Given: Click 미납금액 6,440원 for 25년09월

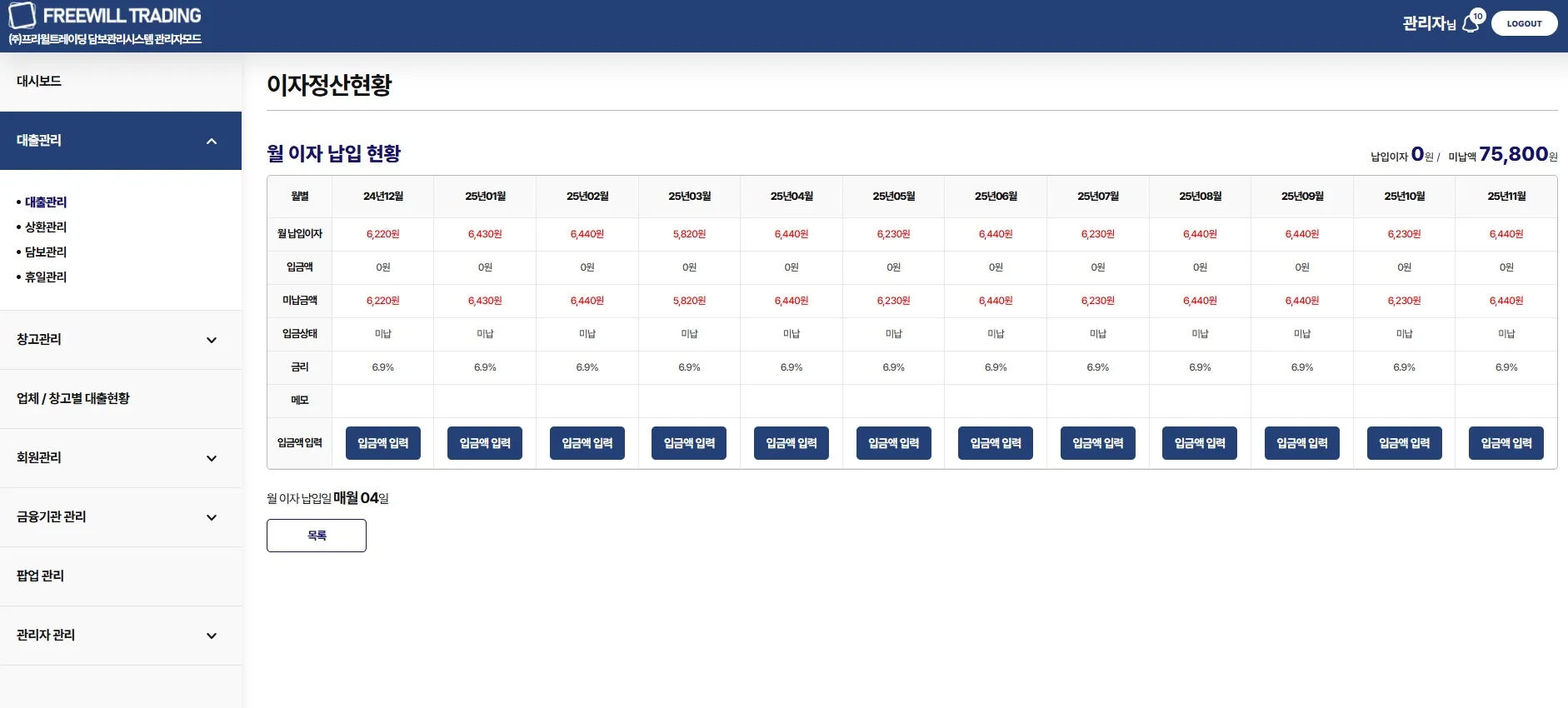Looking at the screenshot, I should click(x=1302, y=301).
